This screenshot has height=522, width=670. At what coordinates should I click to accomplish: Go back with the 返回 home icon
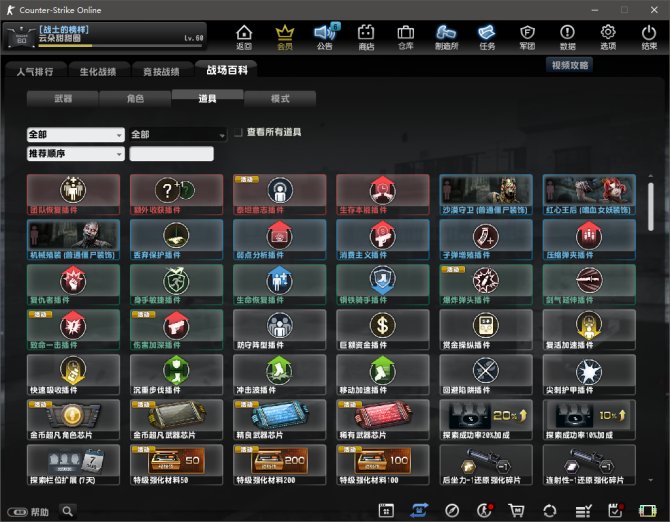(x=244, y=37)
